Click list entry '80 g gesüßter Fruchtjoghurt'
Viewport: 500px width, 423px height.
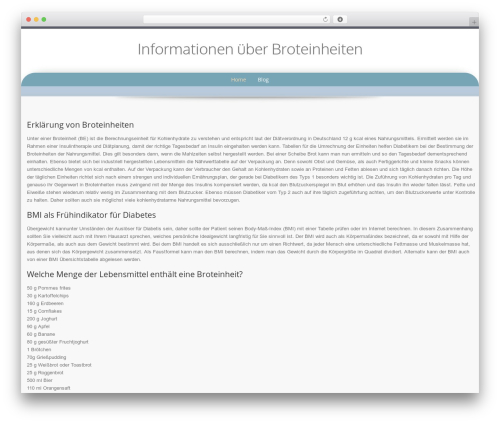tap(58, 342)
